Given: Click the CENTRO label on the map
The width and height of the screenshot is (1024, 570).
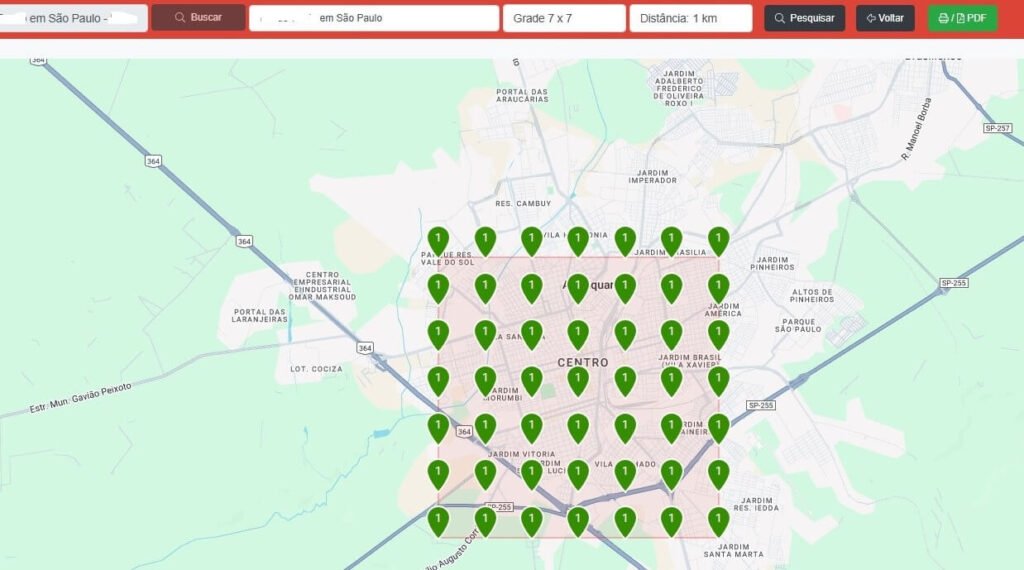Looking at the screenshot, I should tap(583, 362).
